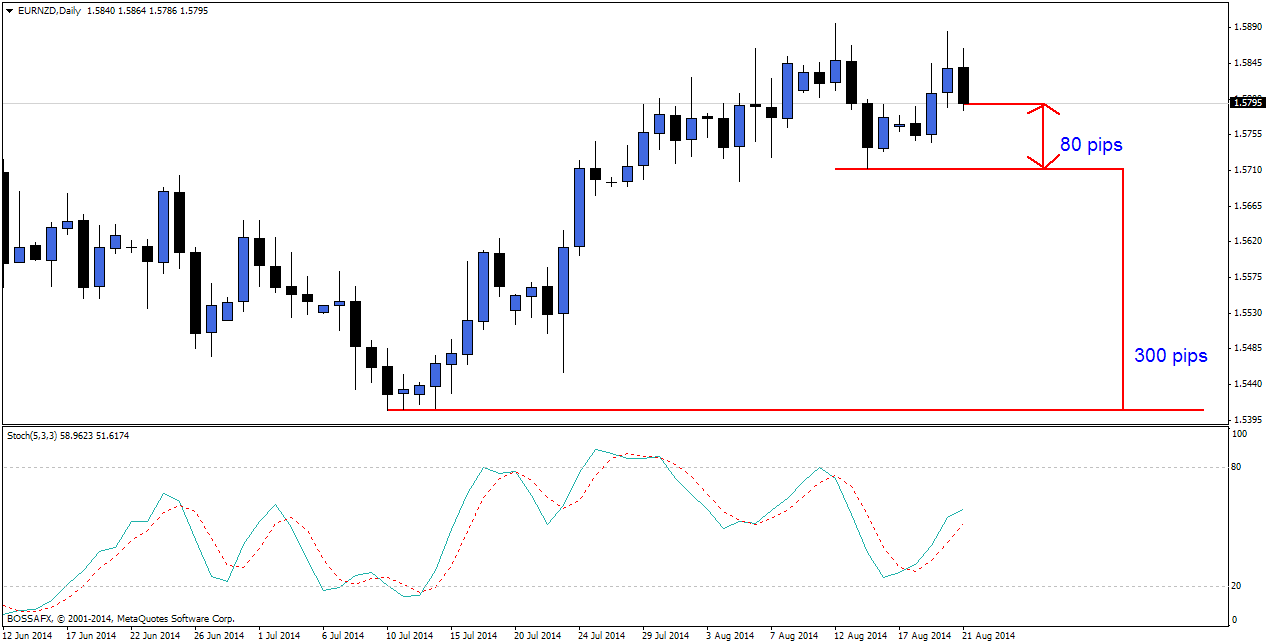Click the 17 Jun 2014 date label
The width and height of the screenshot is (1268, 644).
pos(91,635)
